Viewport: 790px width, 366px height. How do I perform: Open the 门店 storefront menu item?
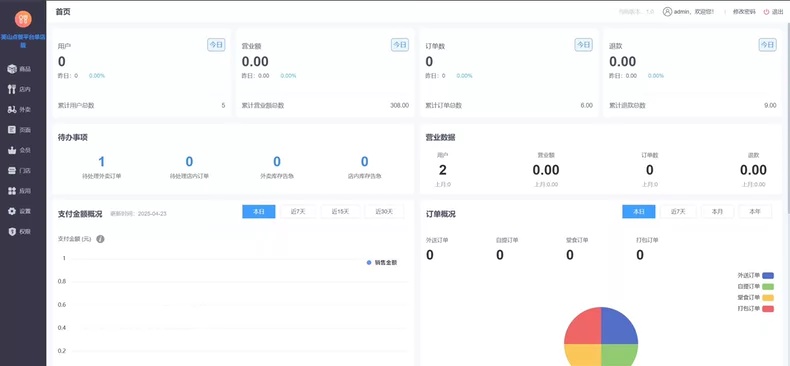pyautogui.click(x=20, y=170)
